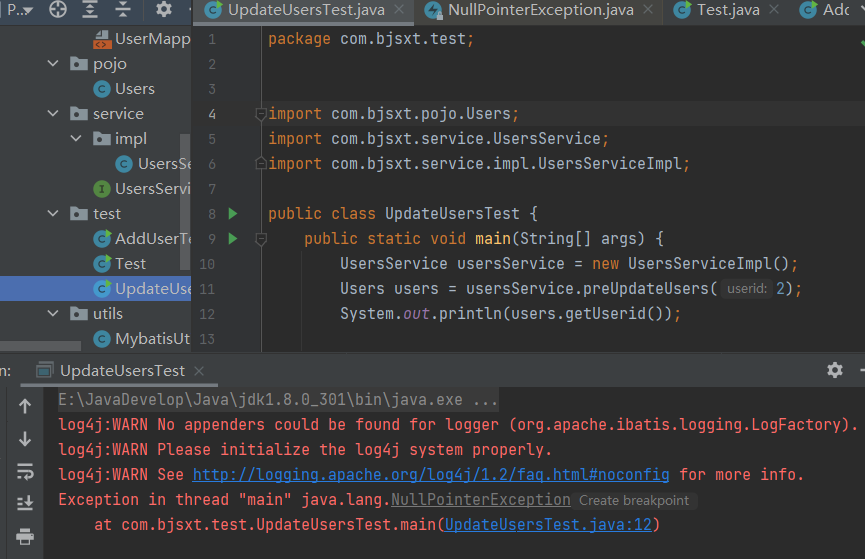The height and width of the screenshot is (559, 865).
Task: Close the Test.java editor tab
Action: pyautogui.click(x=774, y=10)
